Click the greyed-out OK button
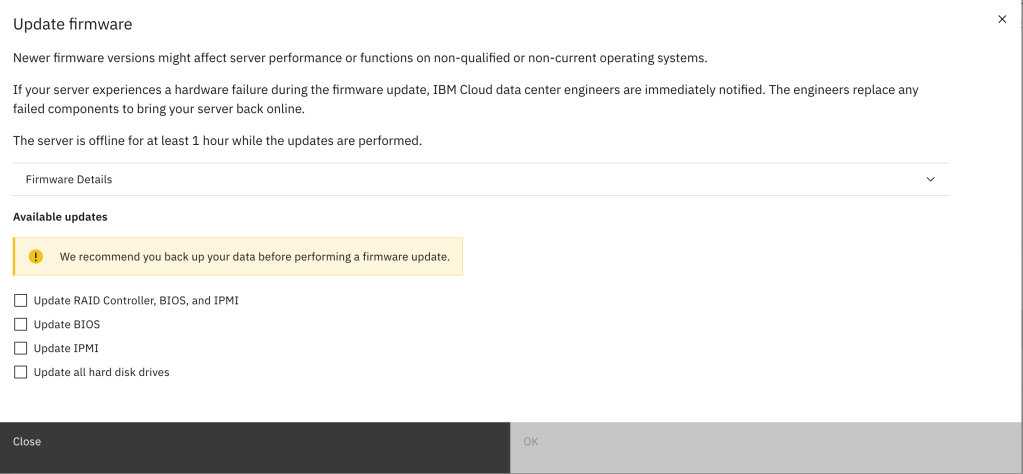The image size is (1023, 474). (766, 442)
